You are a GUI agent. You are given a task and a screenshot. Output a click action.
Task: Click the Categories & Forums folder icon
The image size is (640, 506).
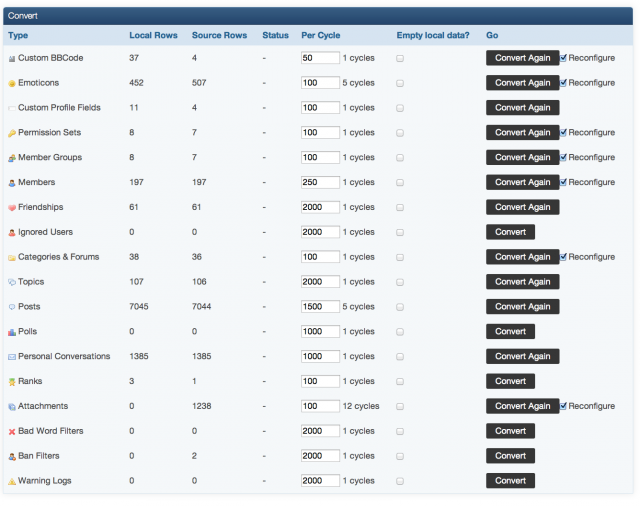point(12,258)
